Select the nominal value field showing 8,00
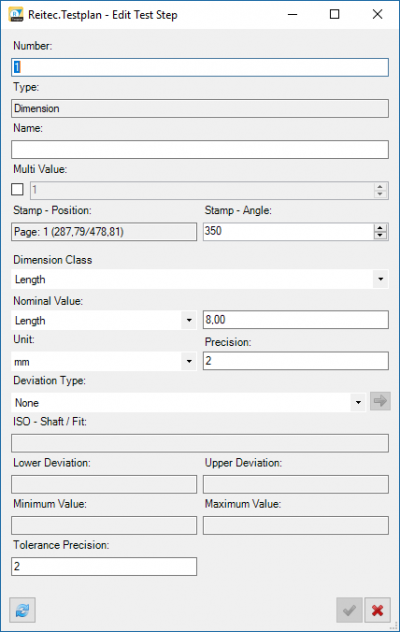Viewport: 400px width, 632px height. pos(296,320)
